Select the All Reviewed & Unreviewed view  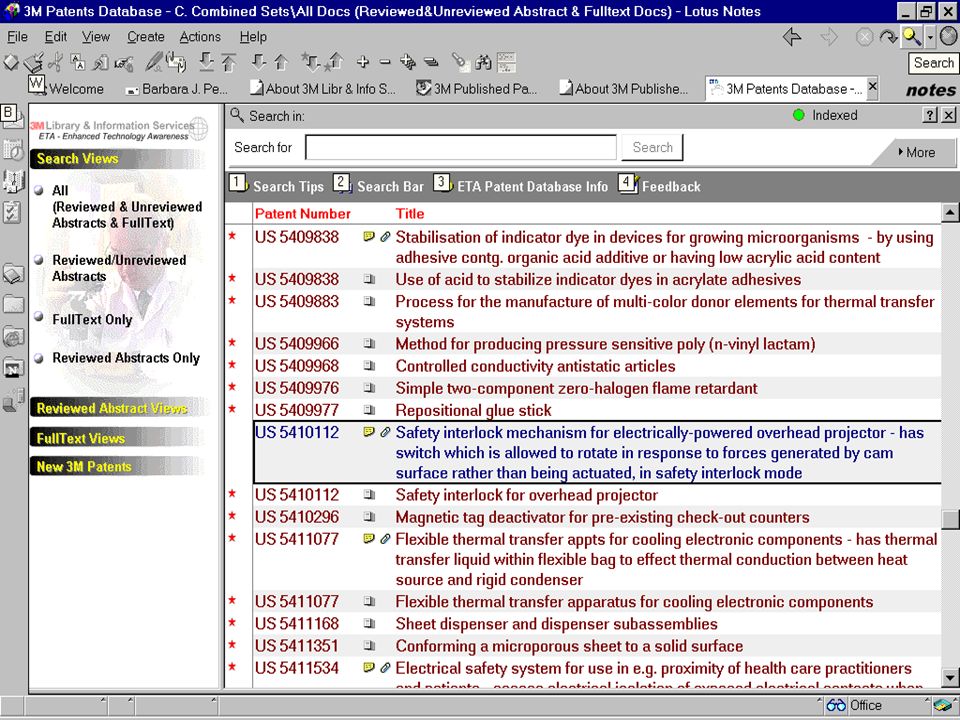pos(127,207)
